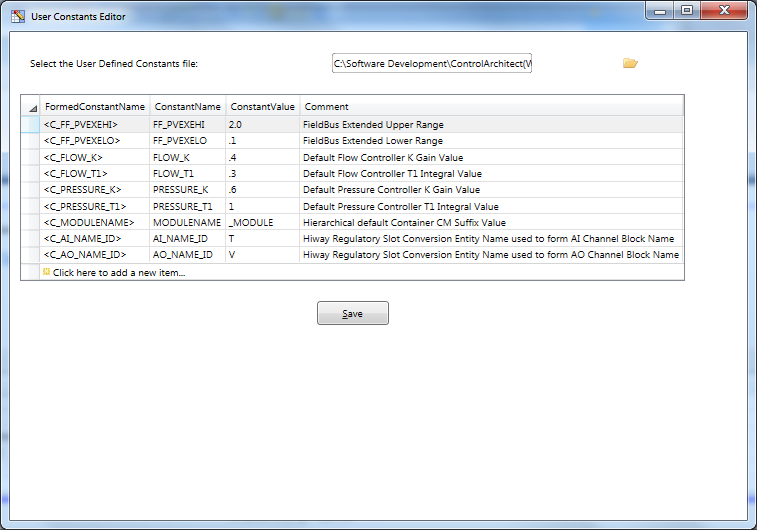This screenshot has width=757, height=530.
Task: Select the <C_FLOW_K> cell
Action: (x=95, y=157)
